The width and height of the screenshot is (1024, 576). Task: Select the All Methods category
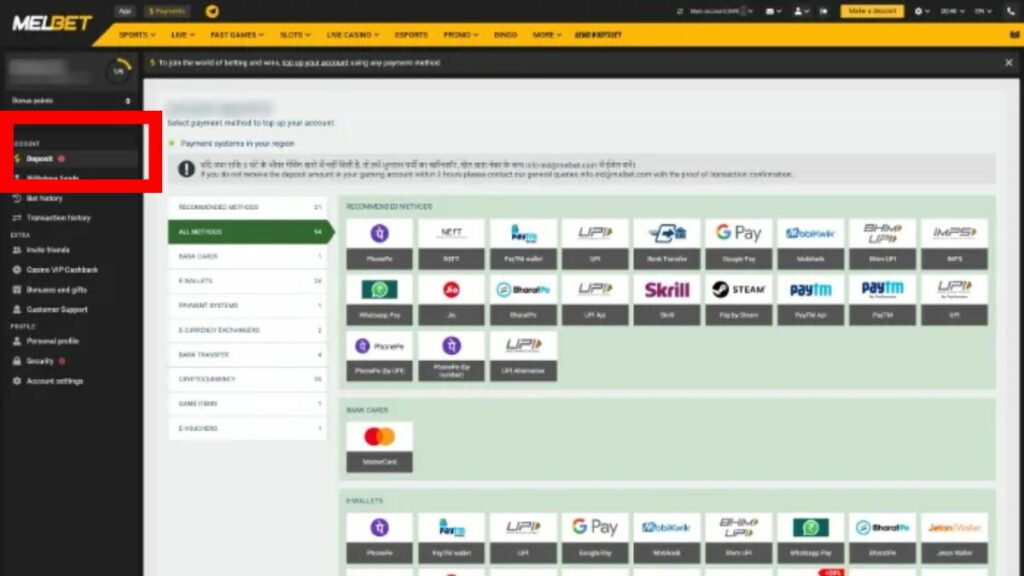251,232
